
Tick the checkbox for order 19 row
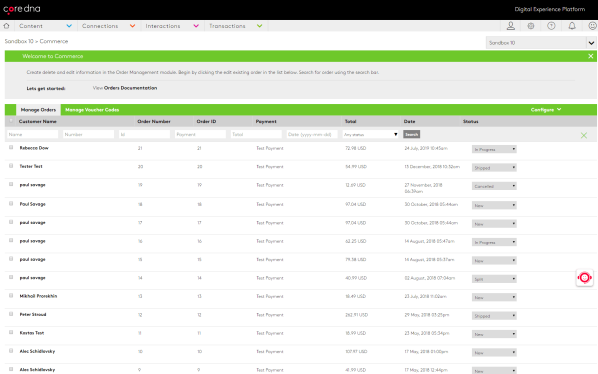pyautogui.click(x=11, y=184)
